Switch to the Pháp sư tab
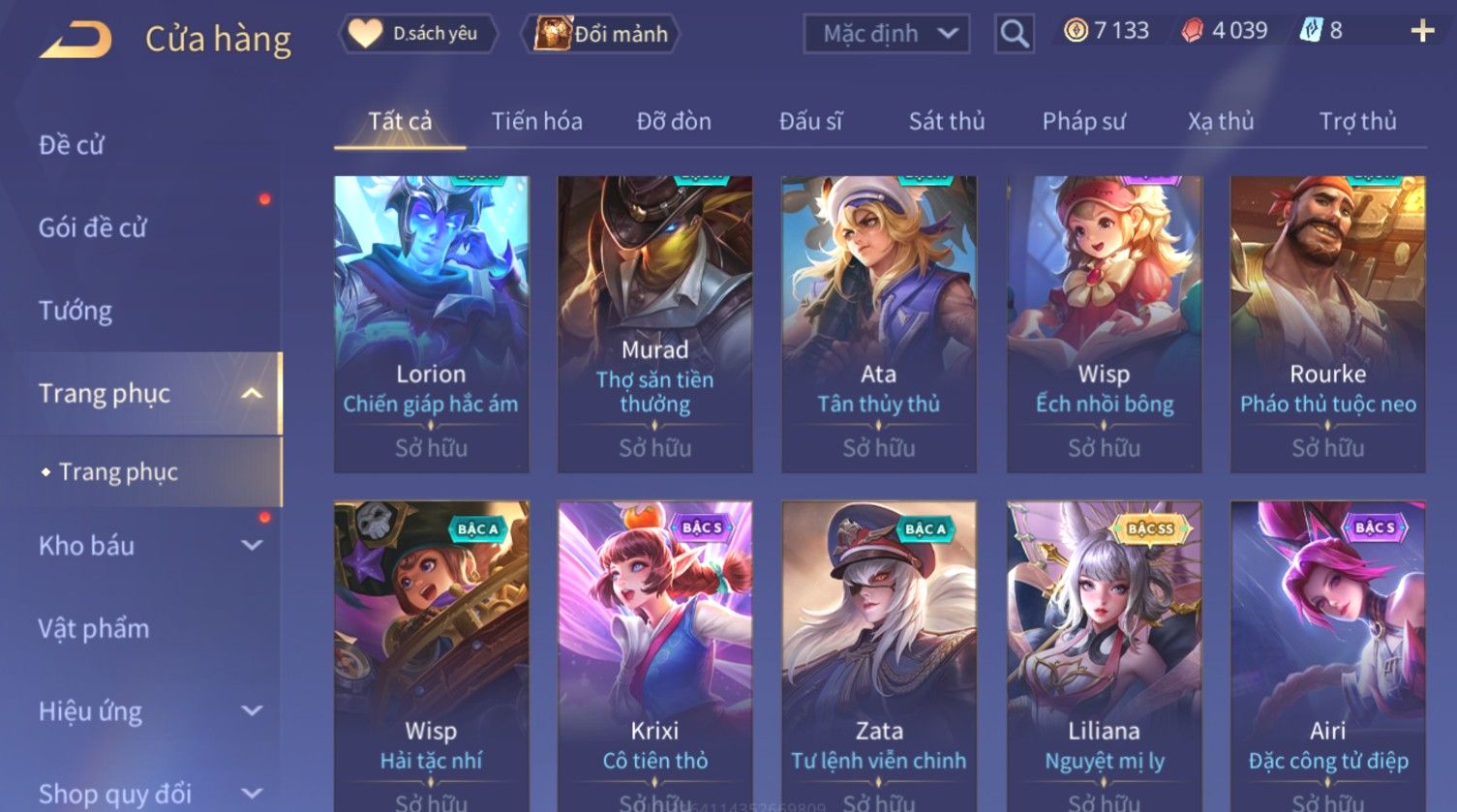 [1083, 121]
